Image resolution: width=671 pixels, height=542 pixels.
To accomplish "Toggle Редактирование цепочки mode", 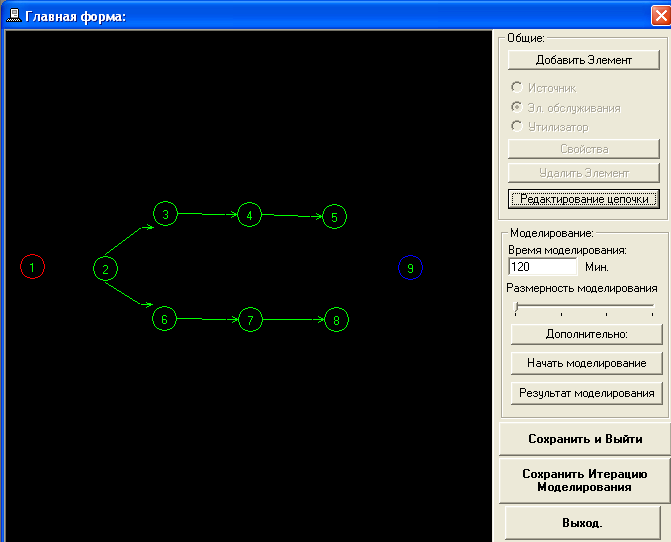I will coord(584,199).
